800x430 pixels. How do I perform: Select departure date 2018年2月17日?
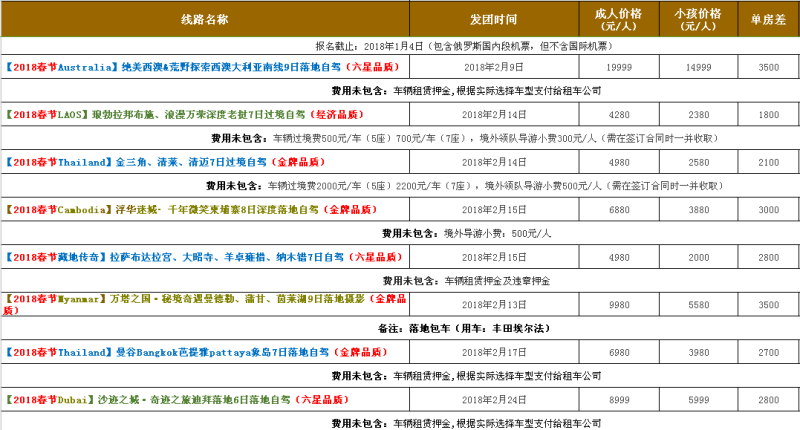(x=493, y=352)
